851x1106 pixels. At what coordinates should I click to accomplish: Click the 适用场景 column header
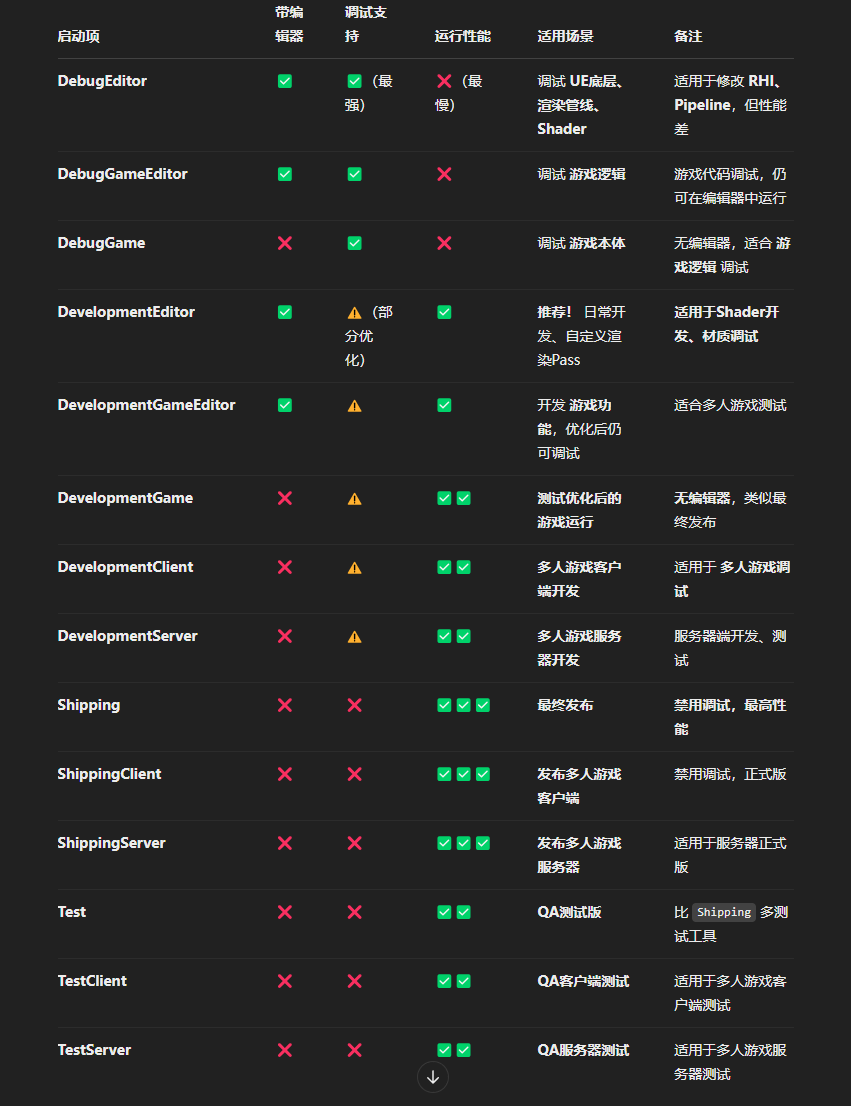click(x=565, y=36)
